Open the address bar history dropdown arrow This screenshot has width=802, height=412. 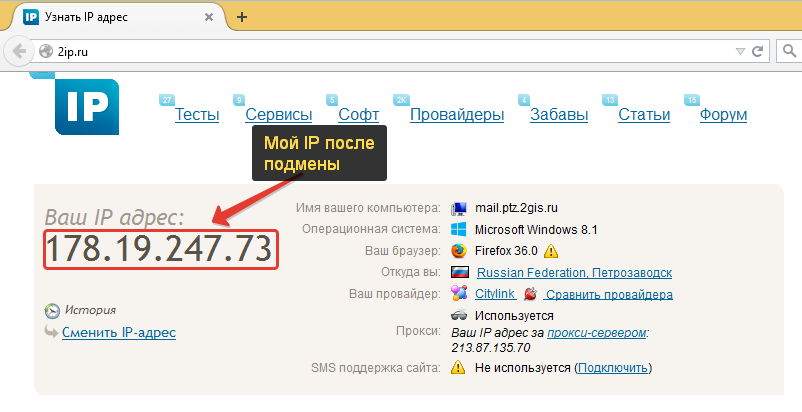point(740,52)
